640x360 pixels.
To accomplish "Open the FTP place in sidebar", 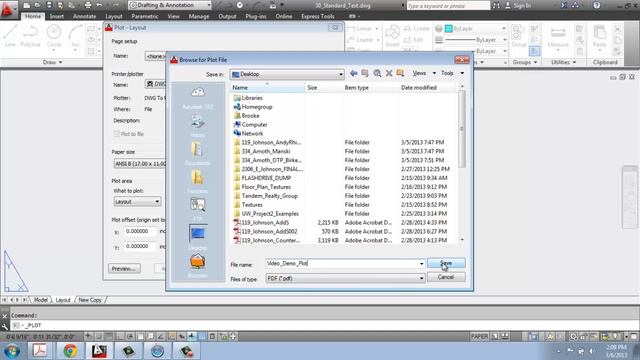I will click(198, 209).
